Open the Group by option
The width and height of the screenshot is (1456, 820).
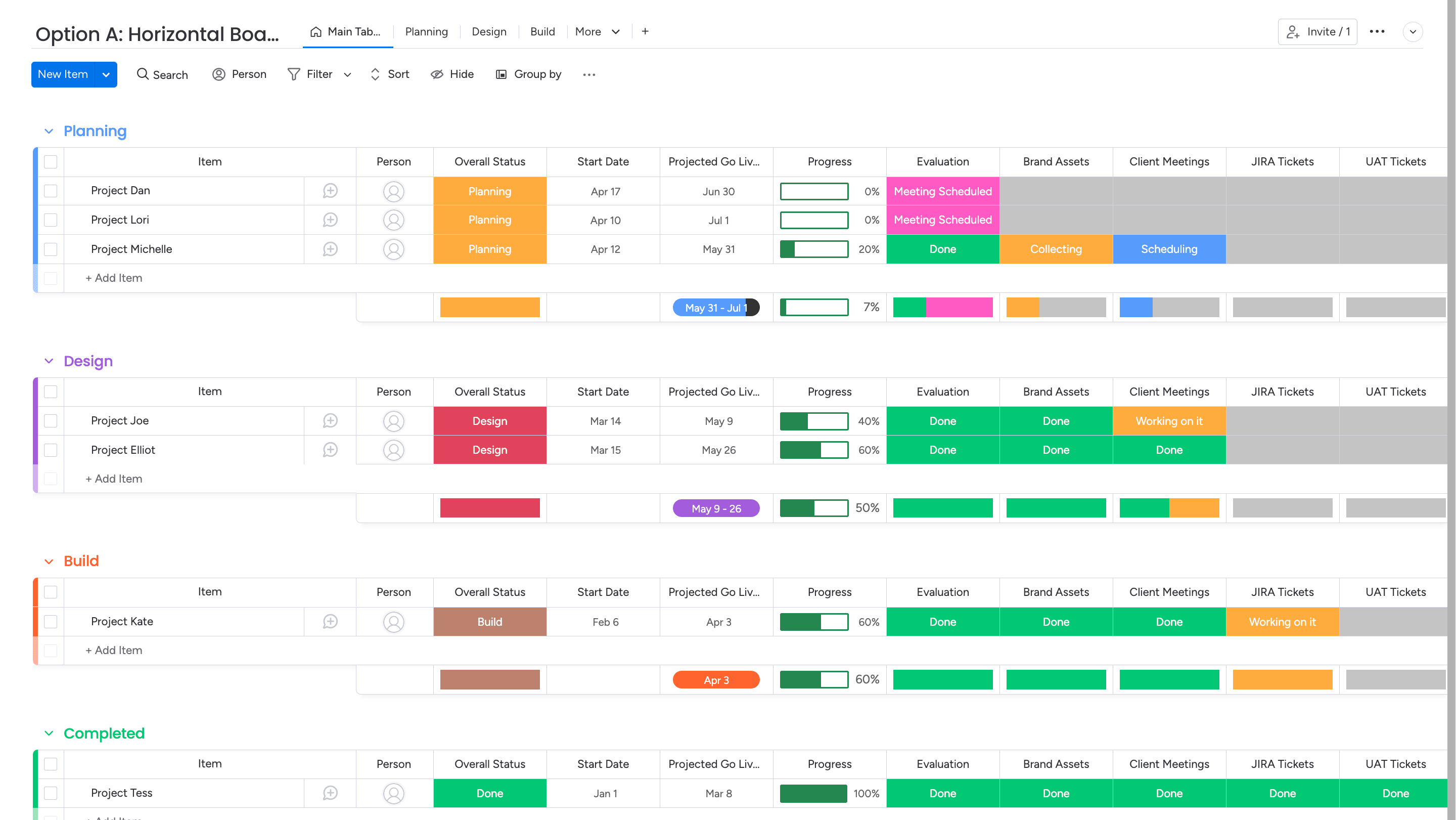tap(527, 74)
